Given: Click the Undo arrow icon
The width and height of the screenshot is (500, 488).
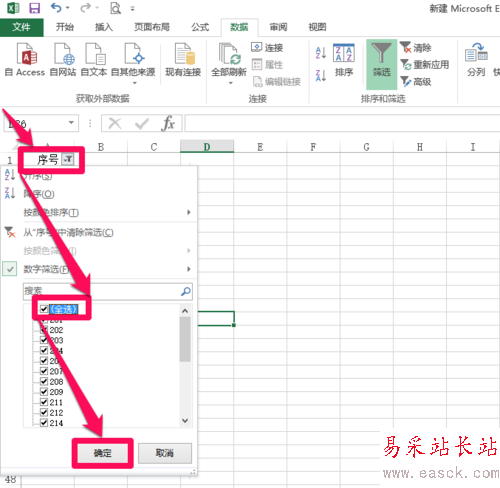Looking at the screenshot, I should (56, 8).
